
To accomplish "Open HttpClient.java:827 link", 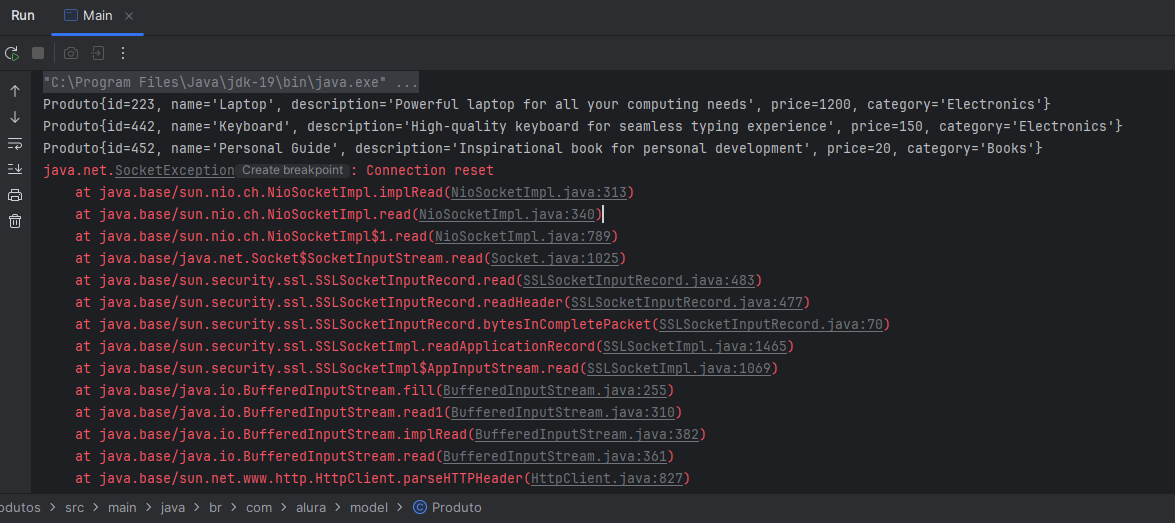I will (607, 478).
